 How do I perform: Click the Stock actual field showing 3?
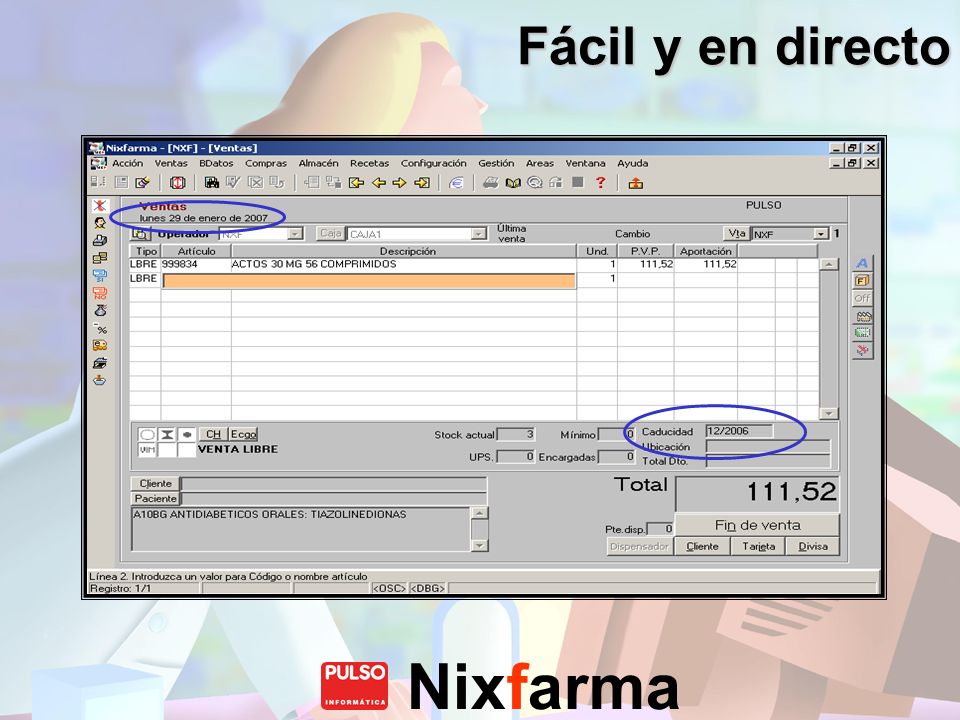pos(516,435)
